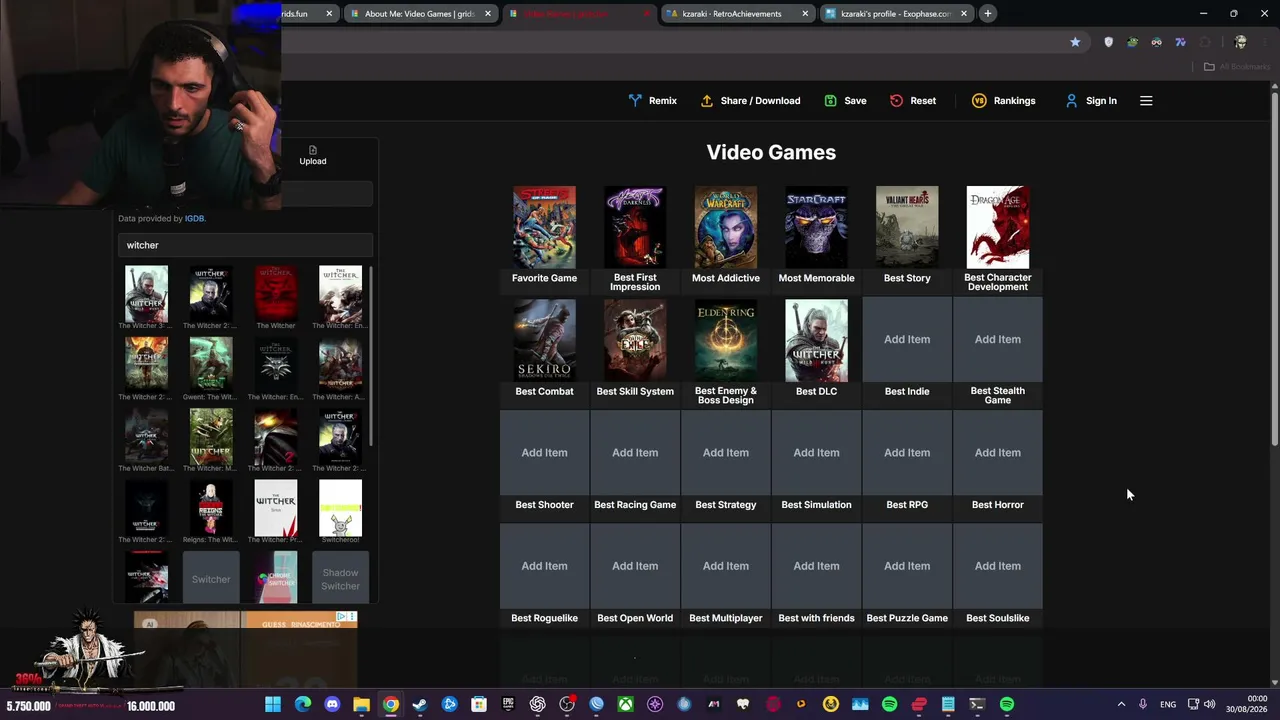The image size is (1280, 720).
Task: Reset the Video Games grid
Action: tap(913, 101)
